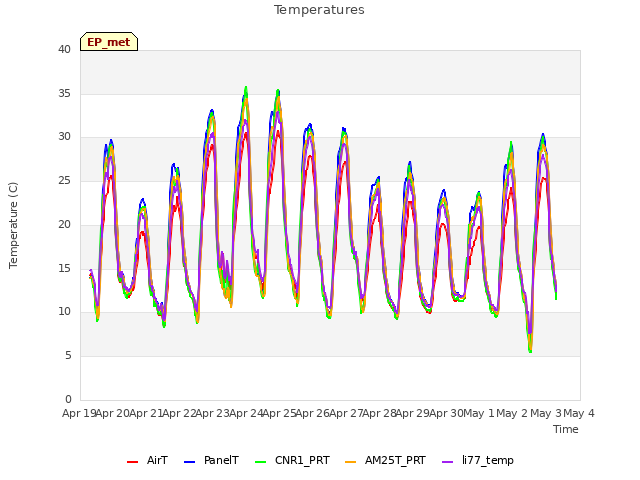Click the EP_met annotation label
The width and height of the screenshot is (640, 480).
tap(109, 42)
